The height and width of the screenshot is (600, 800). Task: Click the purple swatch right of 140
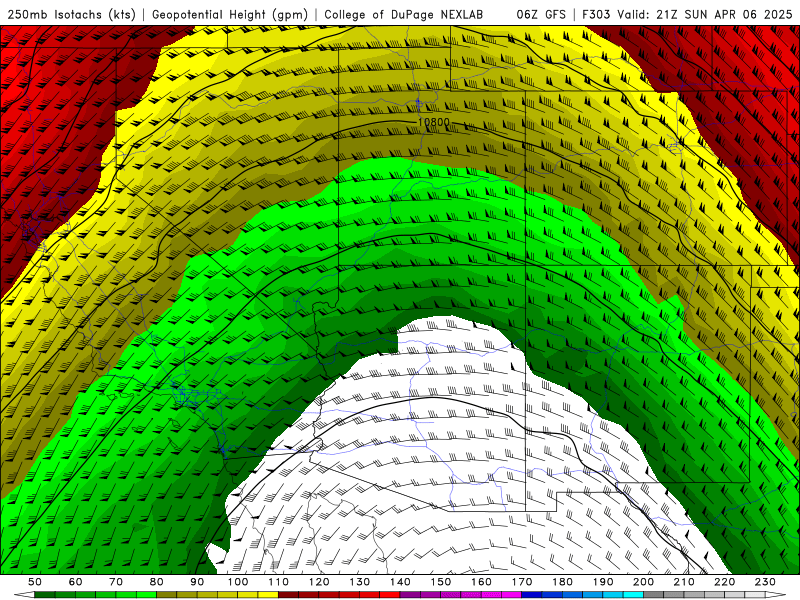point(410,595)
